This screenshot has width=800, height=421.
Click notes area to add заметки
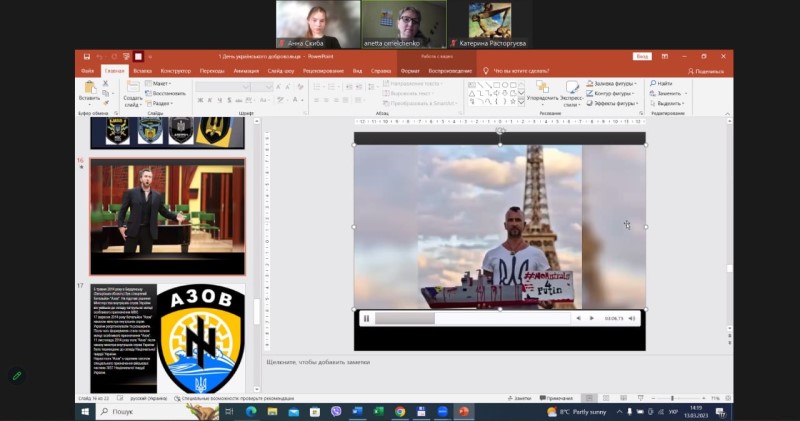pyautogui.click(x=497, y=362)
